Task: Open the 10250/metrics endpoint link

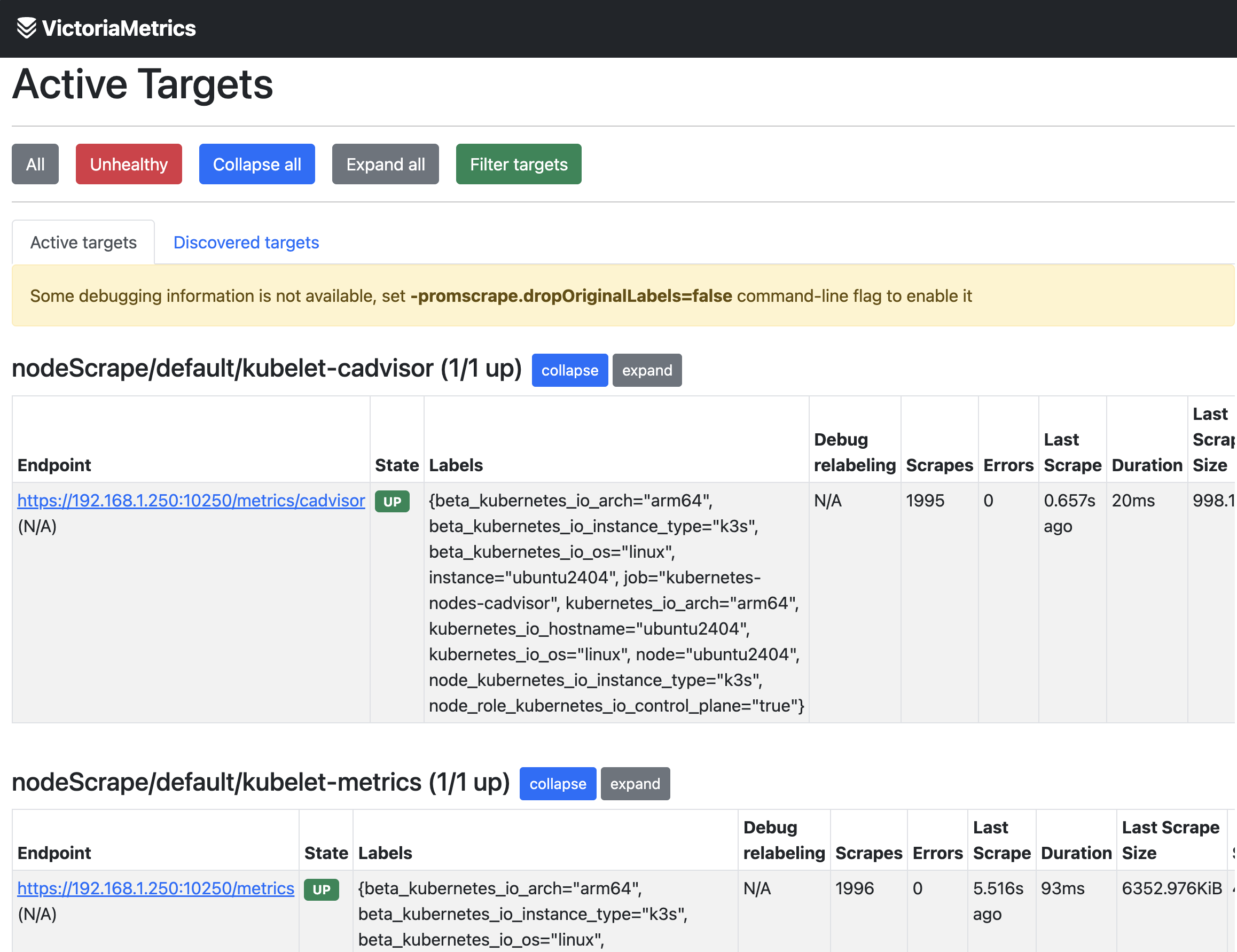Action: [155, 888]
